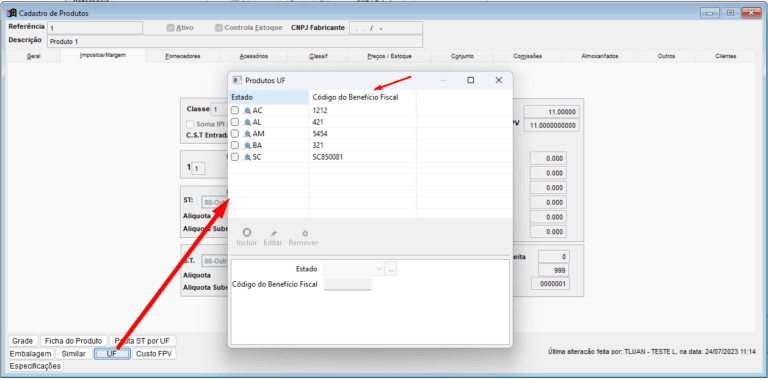This screenshot has width=768, height=379.
Task: Select the 5454 benefit code cell
Action: click(x=362, y=134)
